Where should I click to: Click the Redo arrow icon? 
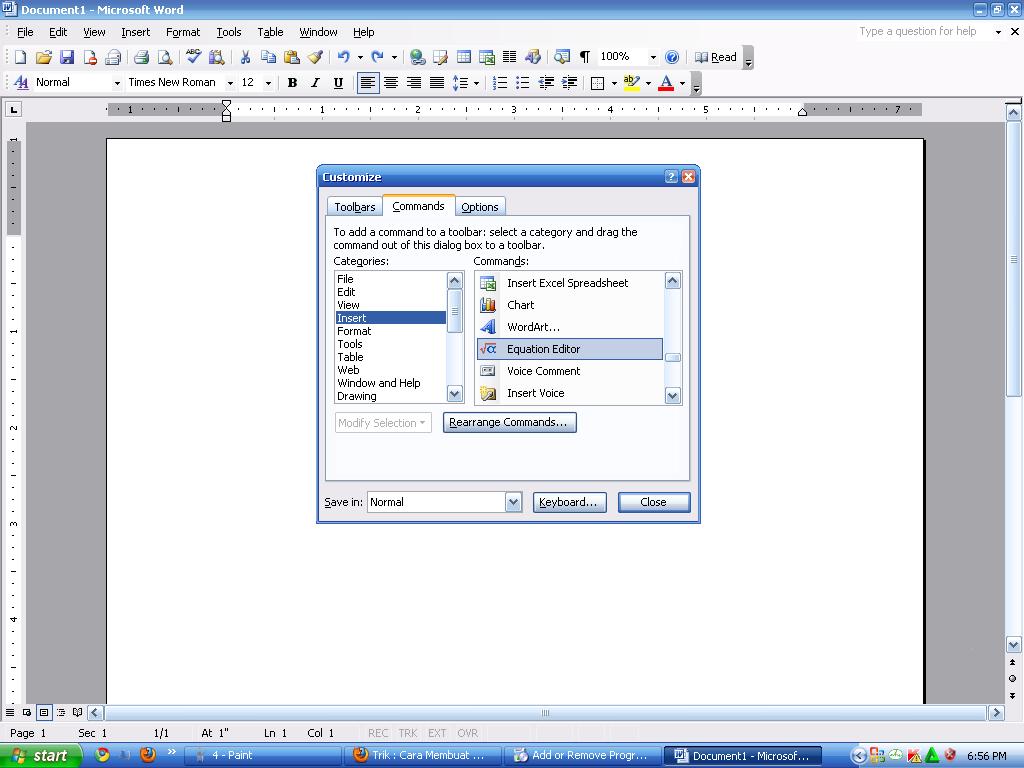point(377,57)
